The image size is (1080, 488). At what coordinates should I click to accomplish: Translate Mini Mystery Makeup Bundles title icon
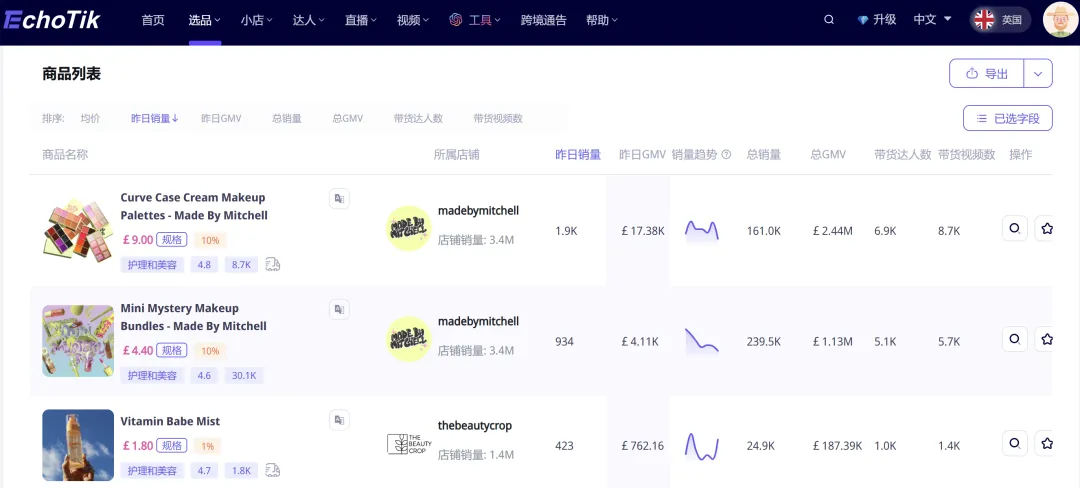pos(339,310)
